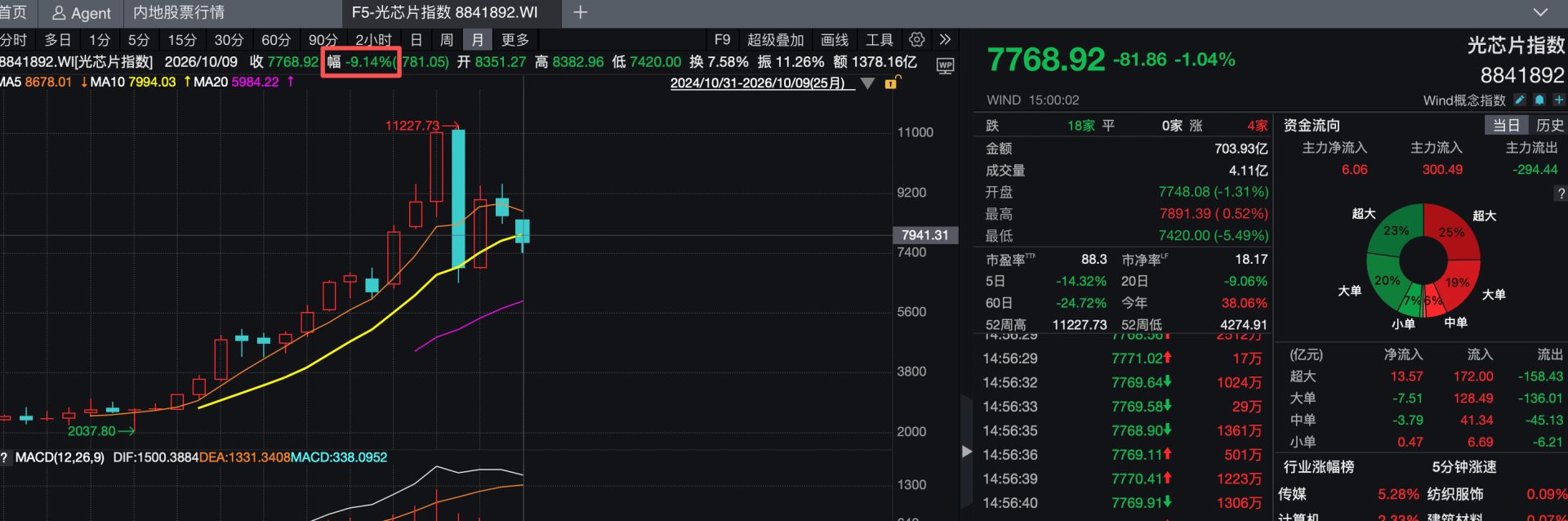Select the 1分 period
This screenshot has height=521, width=1568.
click(x=100, y=40)
